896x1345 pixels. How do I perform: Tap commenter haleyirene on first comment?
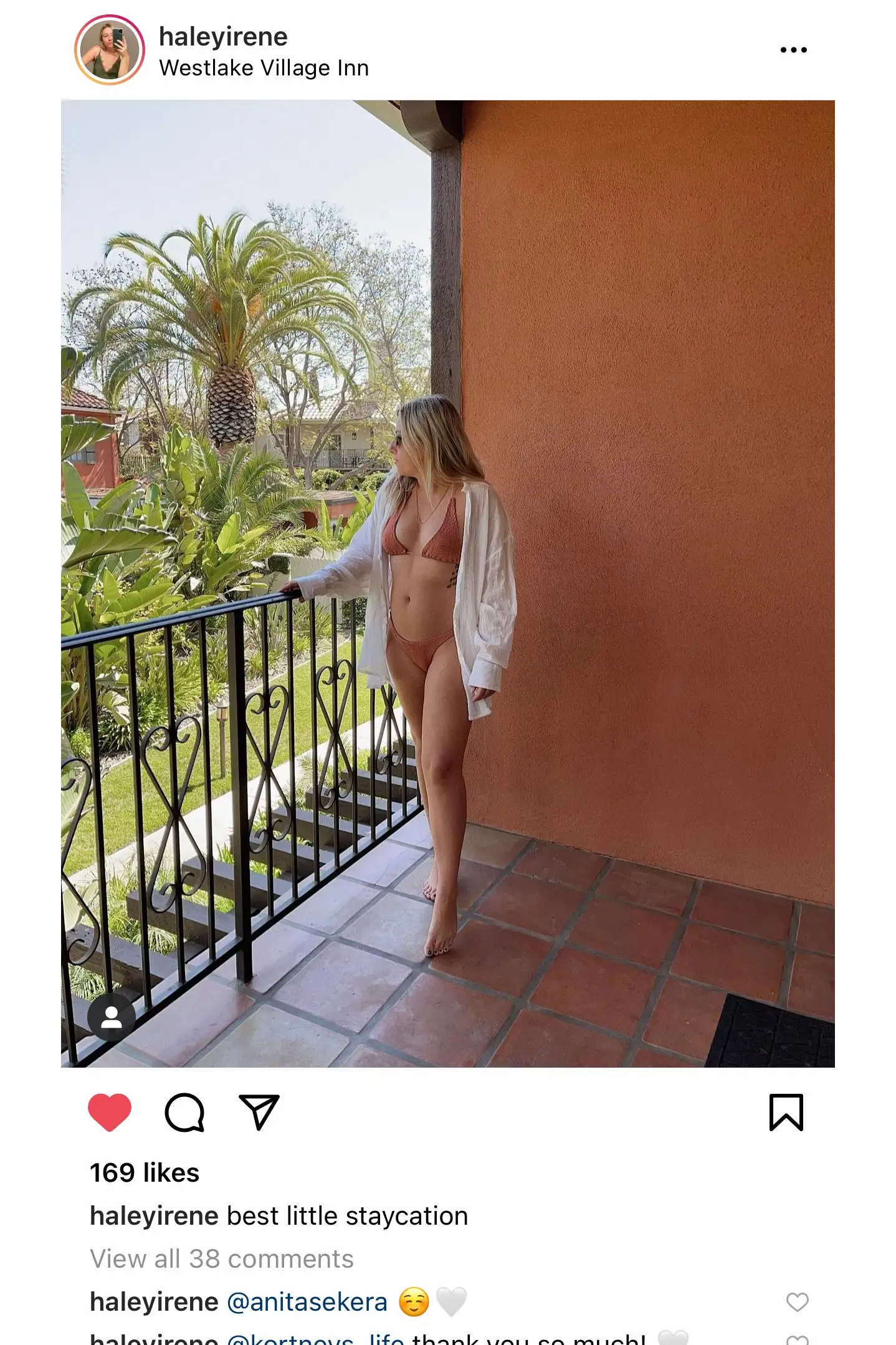click(155, 1302)
